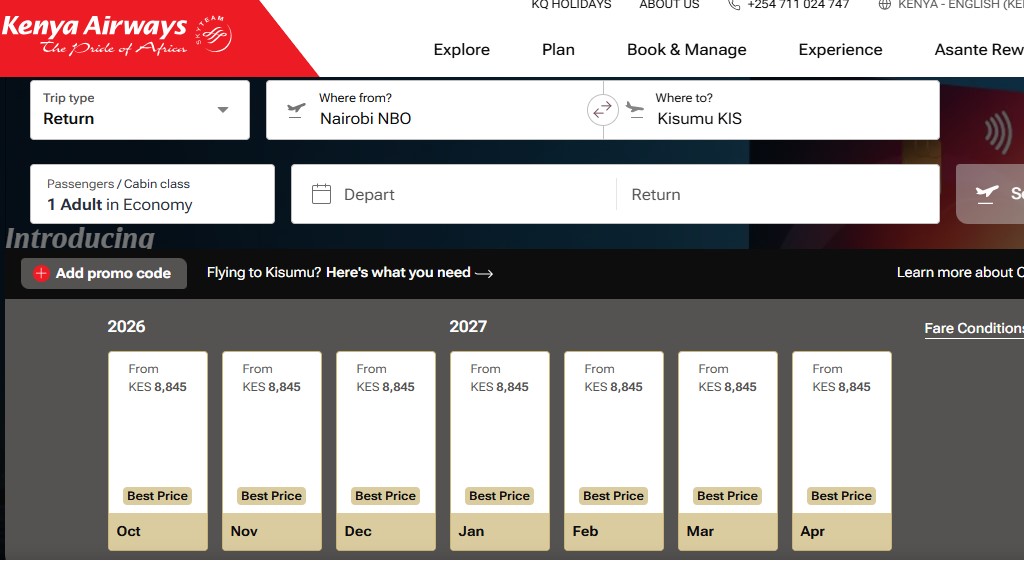Open the Fare Conditions link
This screenshot has width=1024, height=564.
point(974,328)
